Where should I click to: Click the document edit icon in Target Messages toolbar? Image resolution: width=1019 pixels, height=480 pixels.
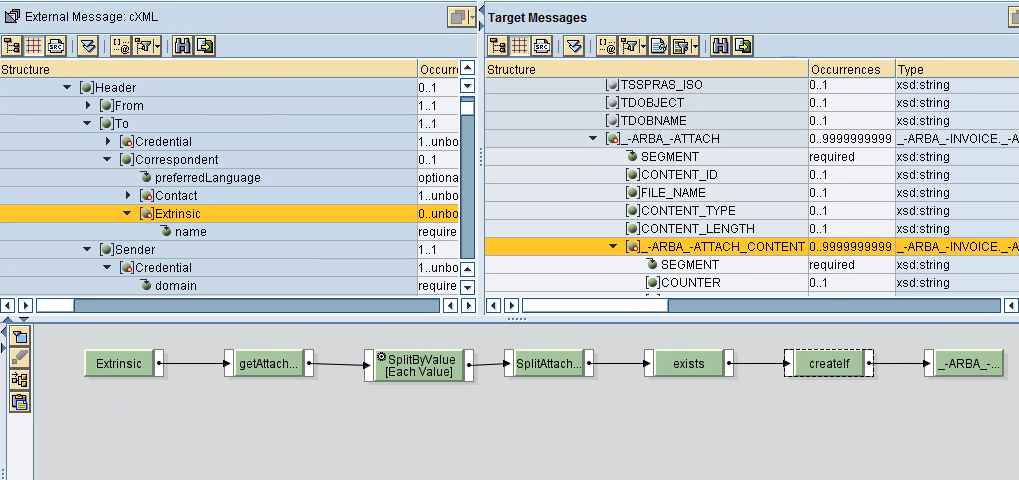pyautogui.click(x=659, y=46)
